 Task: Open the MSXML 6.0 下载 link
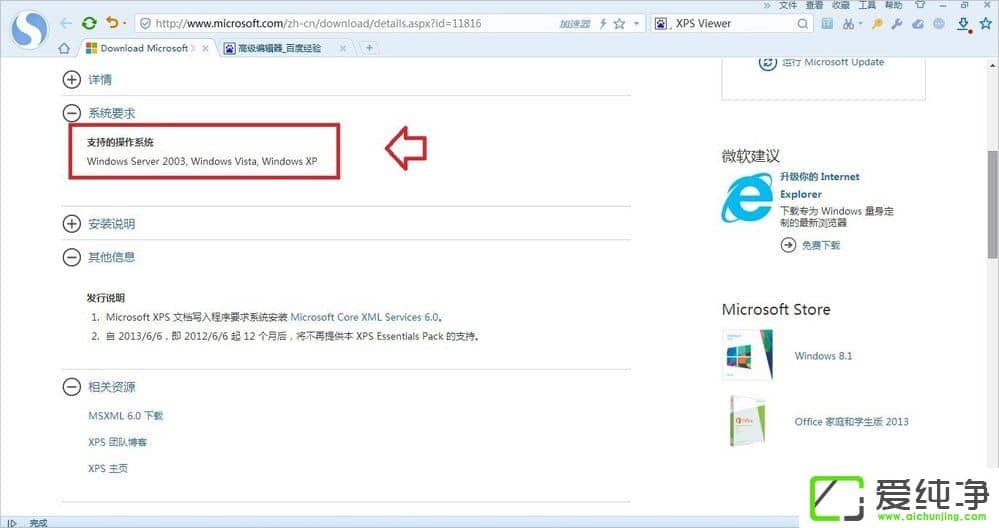tap(126, 416)
